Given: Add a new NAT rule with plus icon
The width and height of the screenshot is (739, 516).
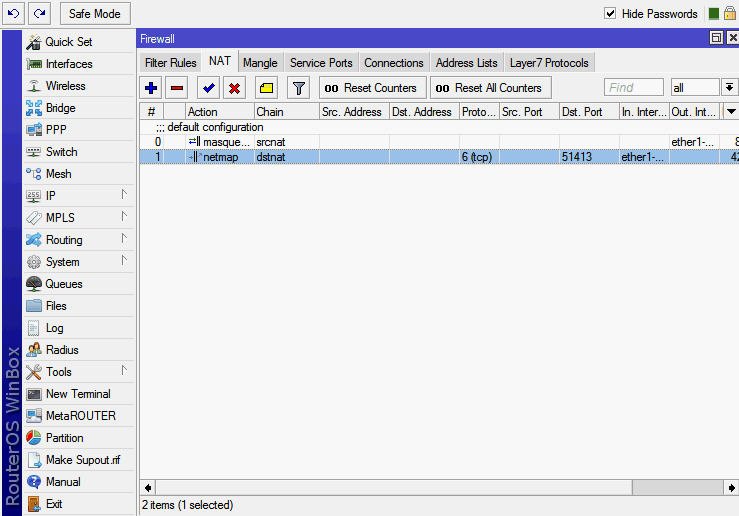Looking at the screenshot, I should 151,88.
